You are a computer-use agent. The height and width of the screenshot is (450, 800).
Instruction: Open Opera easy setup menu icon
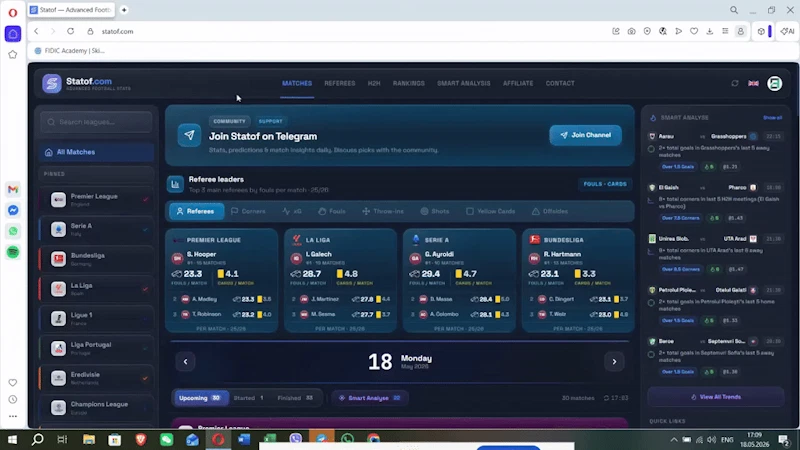click(x=725, y=31)
